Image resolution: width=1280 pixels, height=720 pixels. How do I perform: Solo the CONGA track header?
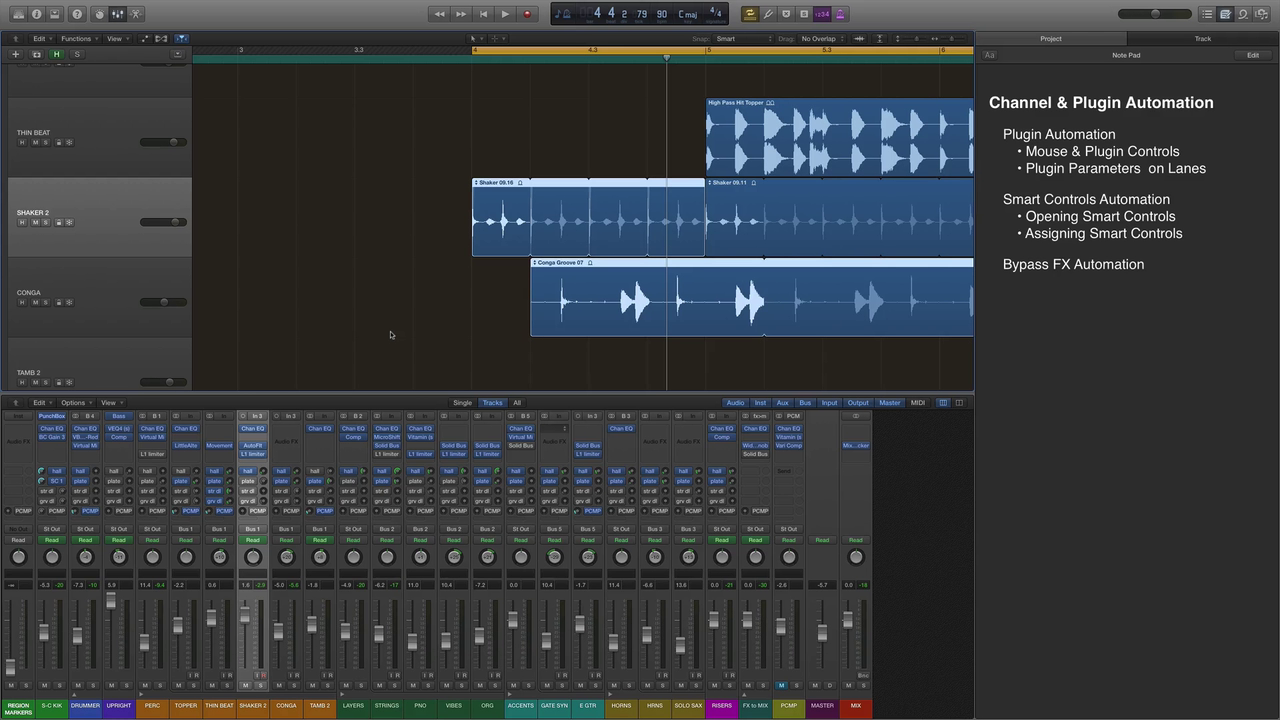45,302
